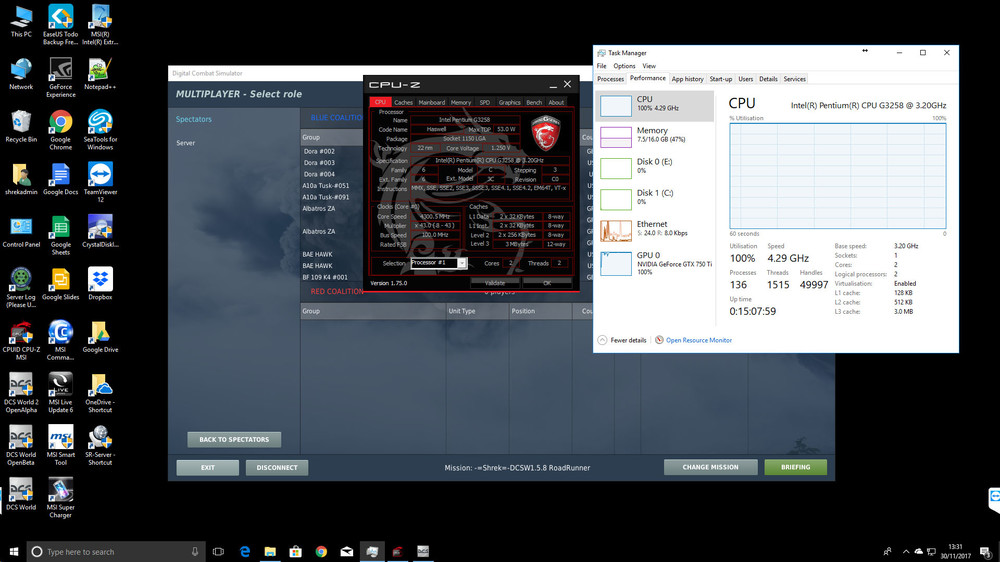
Task: Switch to Caches tab in CPU-Z
Action: pyautogui.click(x=403, y=102)
